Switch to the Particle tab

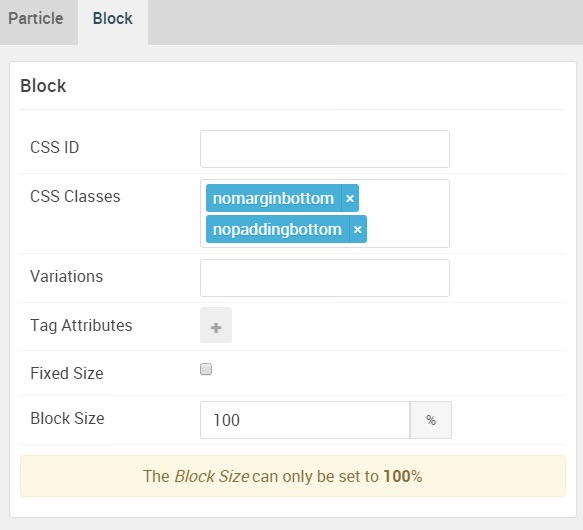(36, 19)
